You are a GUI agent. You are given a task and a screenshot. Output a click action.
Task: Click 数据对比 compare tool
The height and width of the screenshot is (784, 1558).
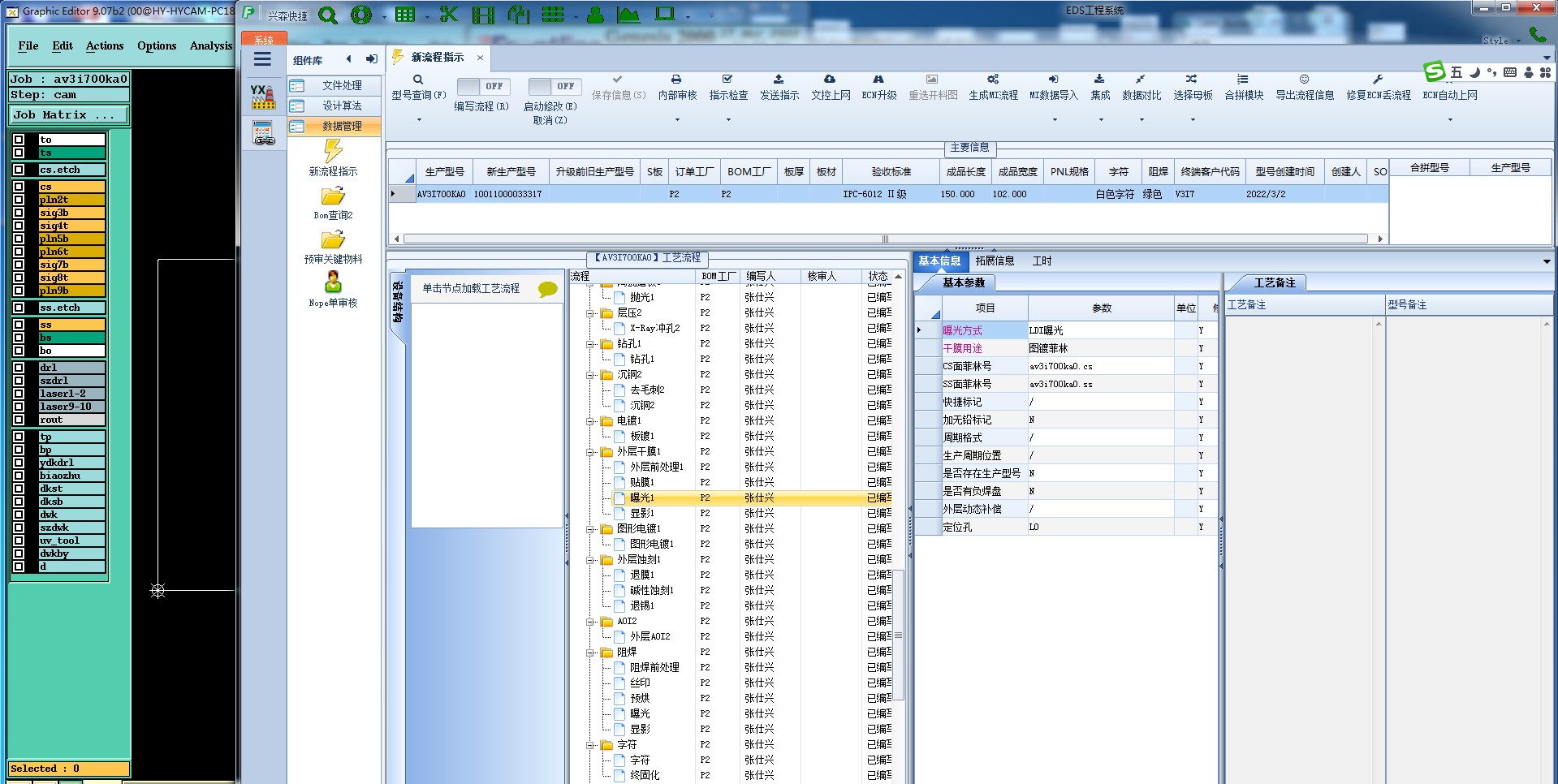[x=1141, y=88]
